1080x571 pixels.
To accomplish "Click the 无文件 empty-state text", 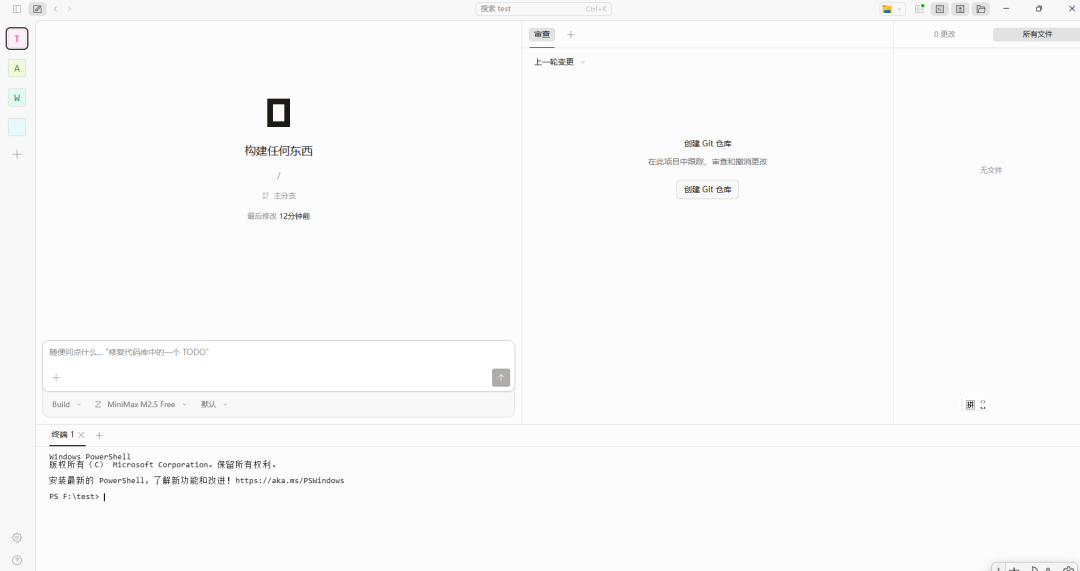I will pos(991,170).
